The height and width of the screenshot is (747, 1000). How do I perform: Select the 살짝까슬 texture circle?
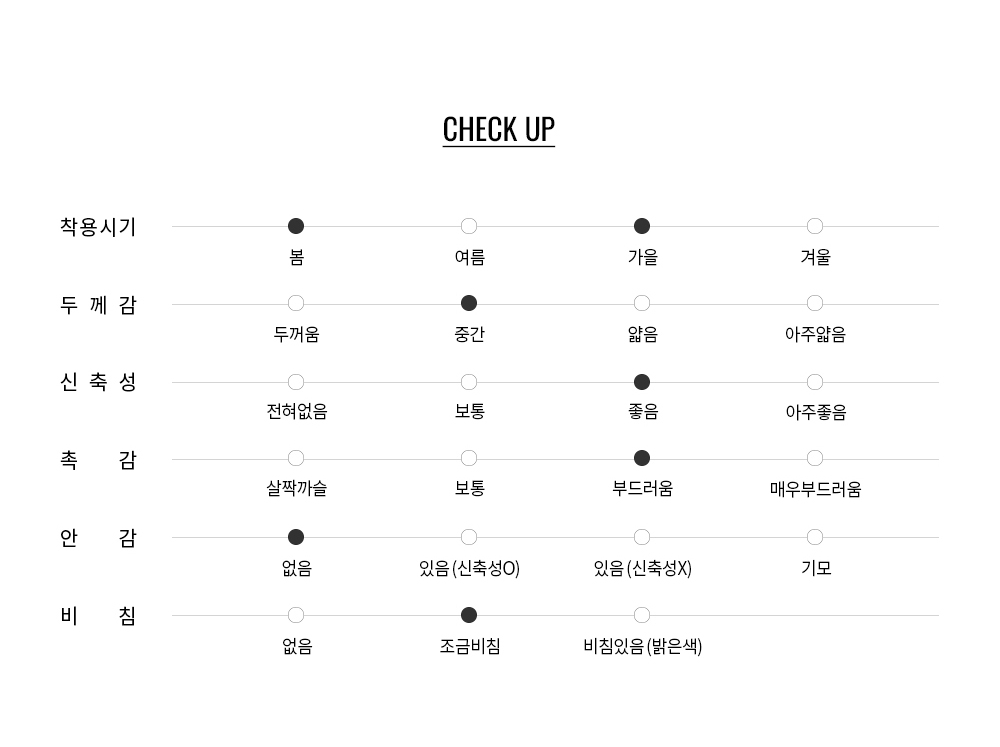[296, 458]
